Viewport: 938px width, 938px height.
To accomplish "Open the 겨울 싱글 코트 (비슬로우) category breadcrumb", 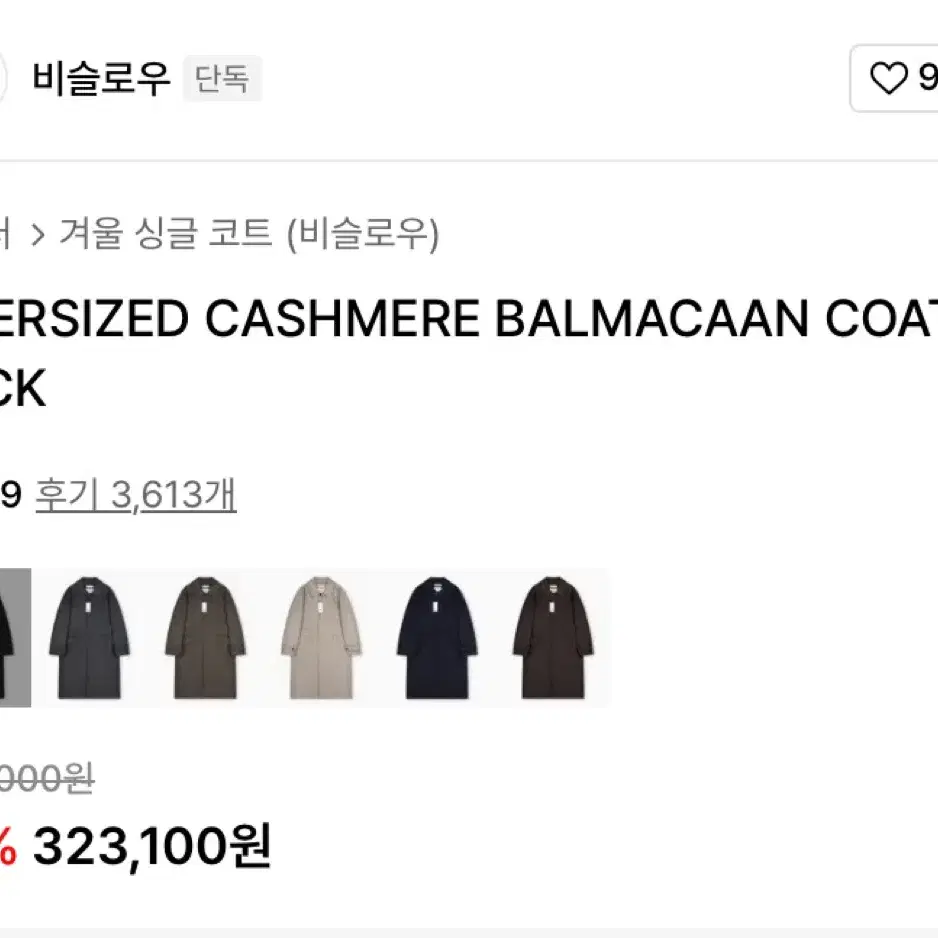I will point(249,233).
